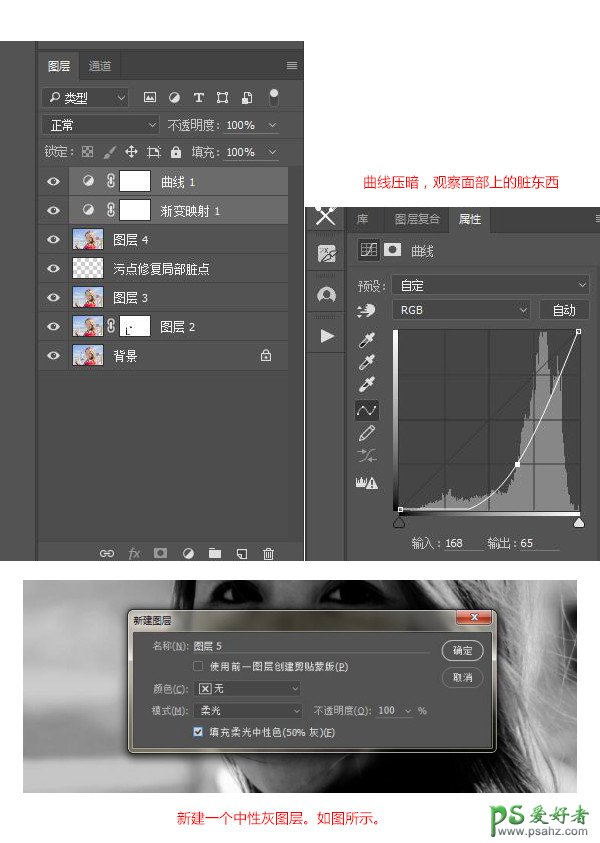Viewport: 600px width, 843px height.
Task: Click the delete layer trash icon
Action: pyautogui.click(x=268, y=553)
